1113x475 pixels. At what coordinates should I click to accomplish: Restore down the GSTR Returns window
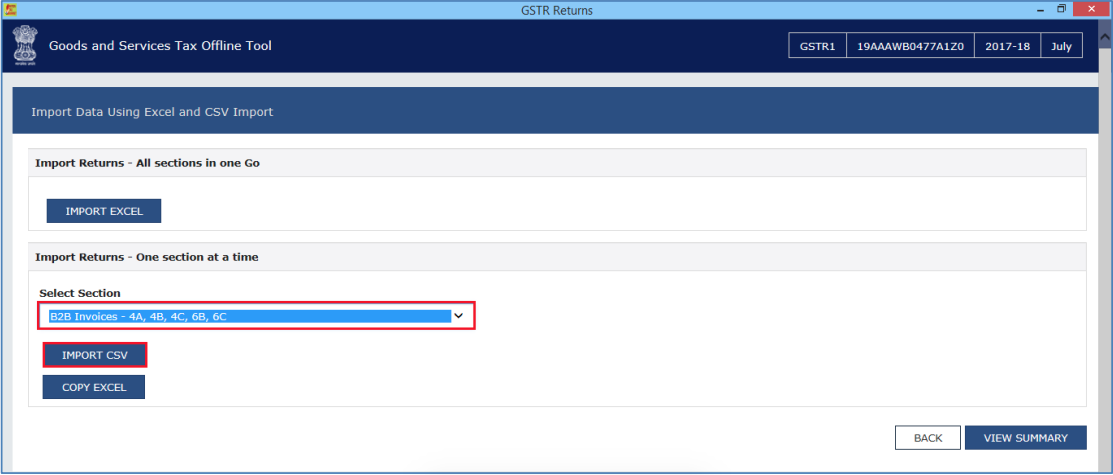coord(1061,9)
